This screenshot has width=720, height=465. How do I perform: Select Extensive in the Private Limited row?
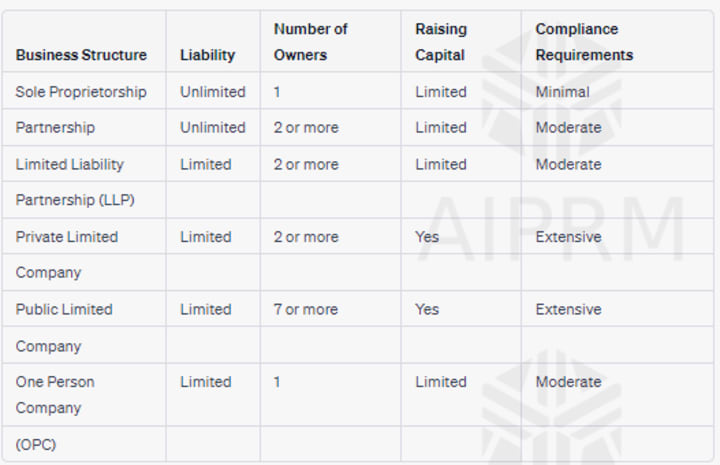[x=568, y=237]
